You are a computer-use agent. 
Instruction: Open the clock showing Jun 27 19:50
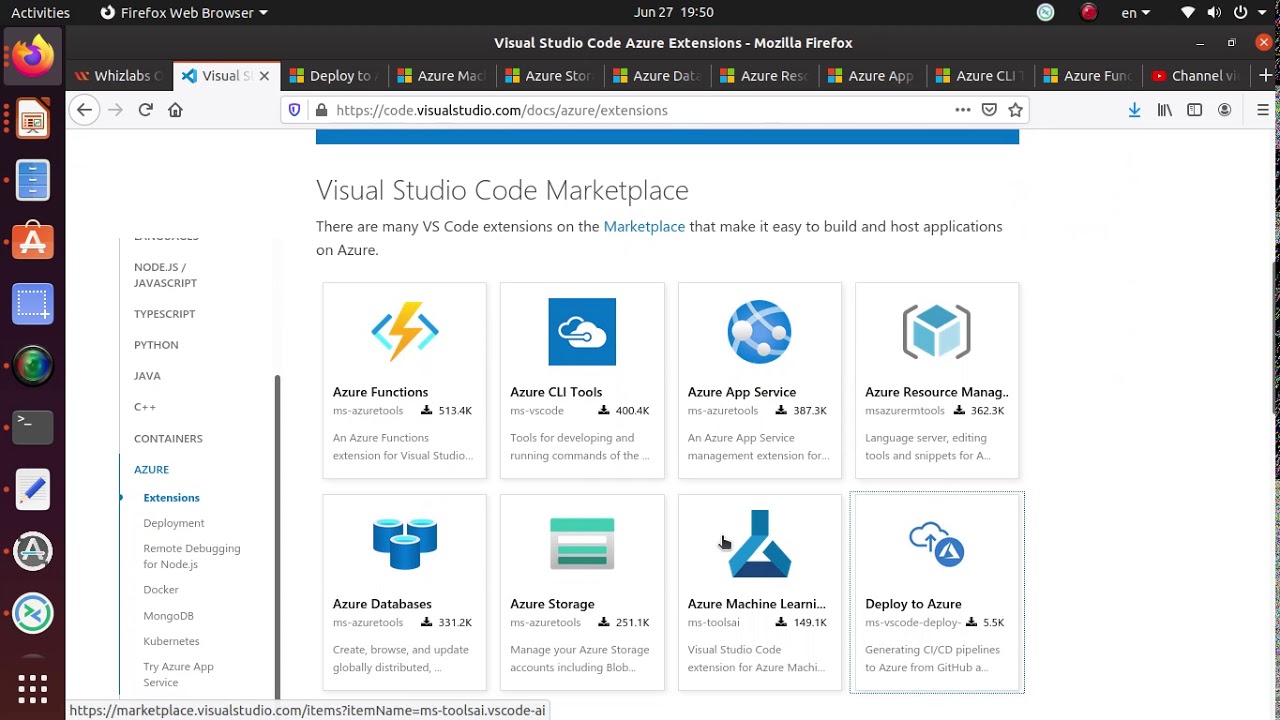click(673, 12)
